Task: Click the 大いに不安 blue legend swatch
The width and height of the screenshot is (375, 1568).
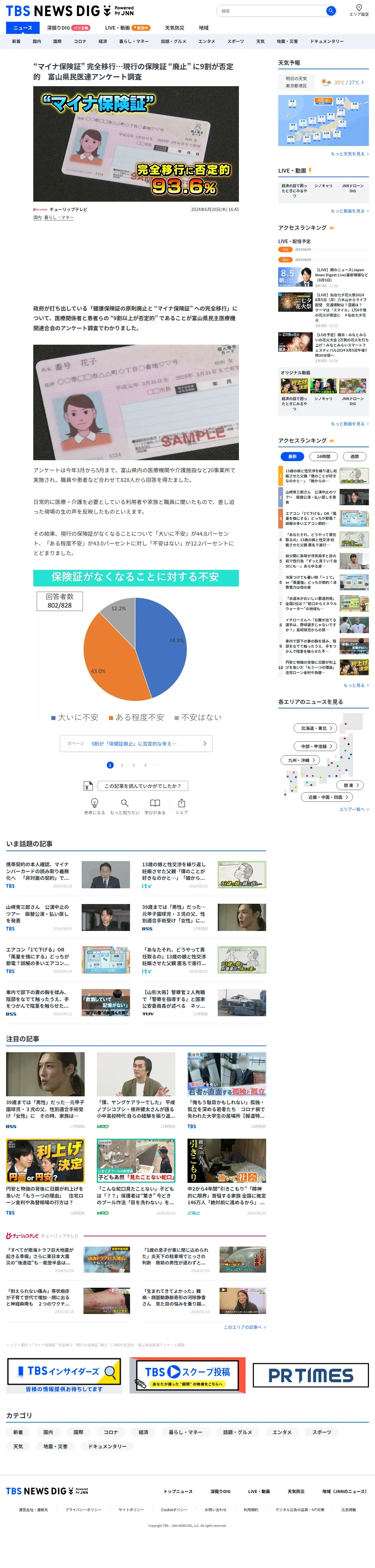Action: (53, 718)
